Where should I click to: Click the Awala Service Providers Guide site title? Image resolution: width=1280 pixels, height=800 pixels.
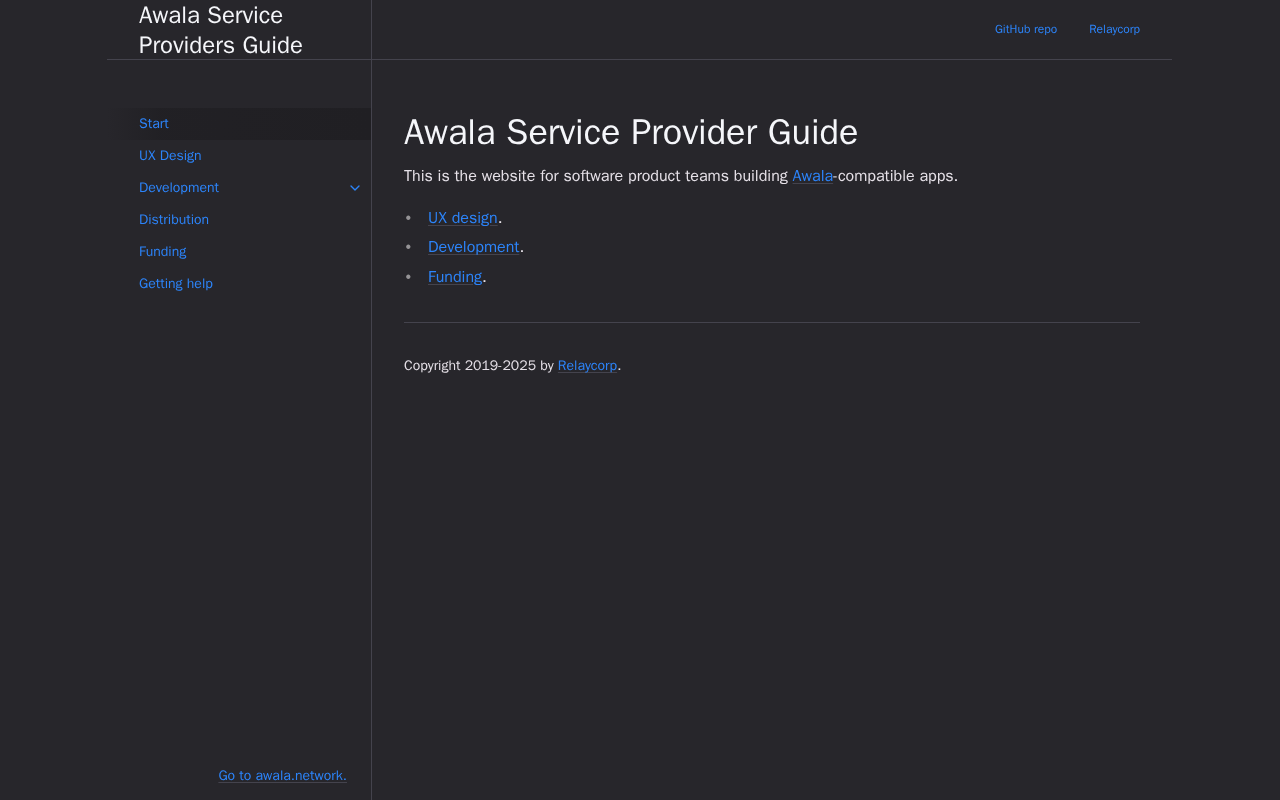[x=221, y=30]
